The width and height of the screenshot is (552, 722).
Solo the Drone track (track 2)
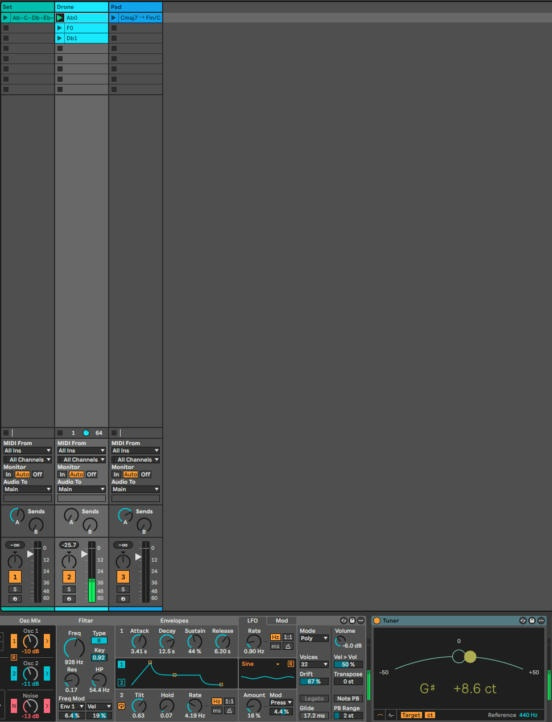coord(69,589)
